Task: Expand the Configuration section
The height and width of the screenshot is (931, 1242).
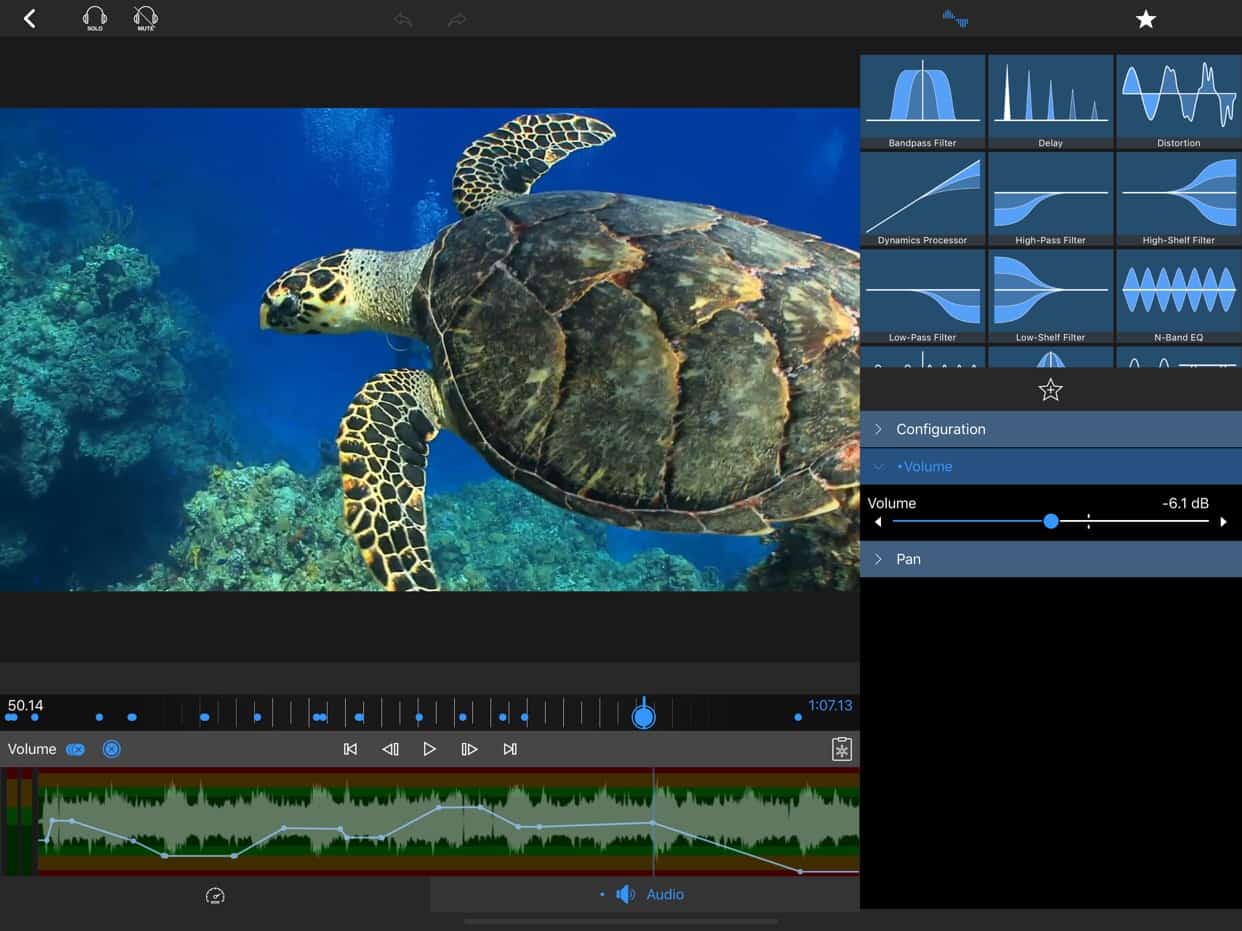Action: [1051, 429]
